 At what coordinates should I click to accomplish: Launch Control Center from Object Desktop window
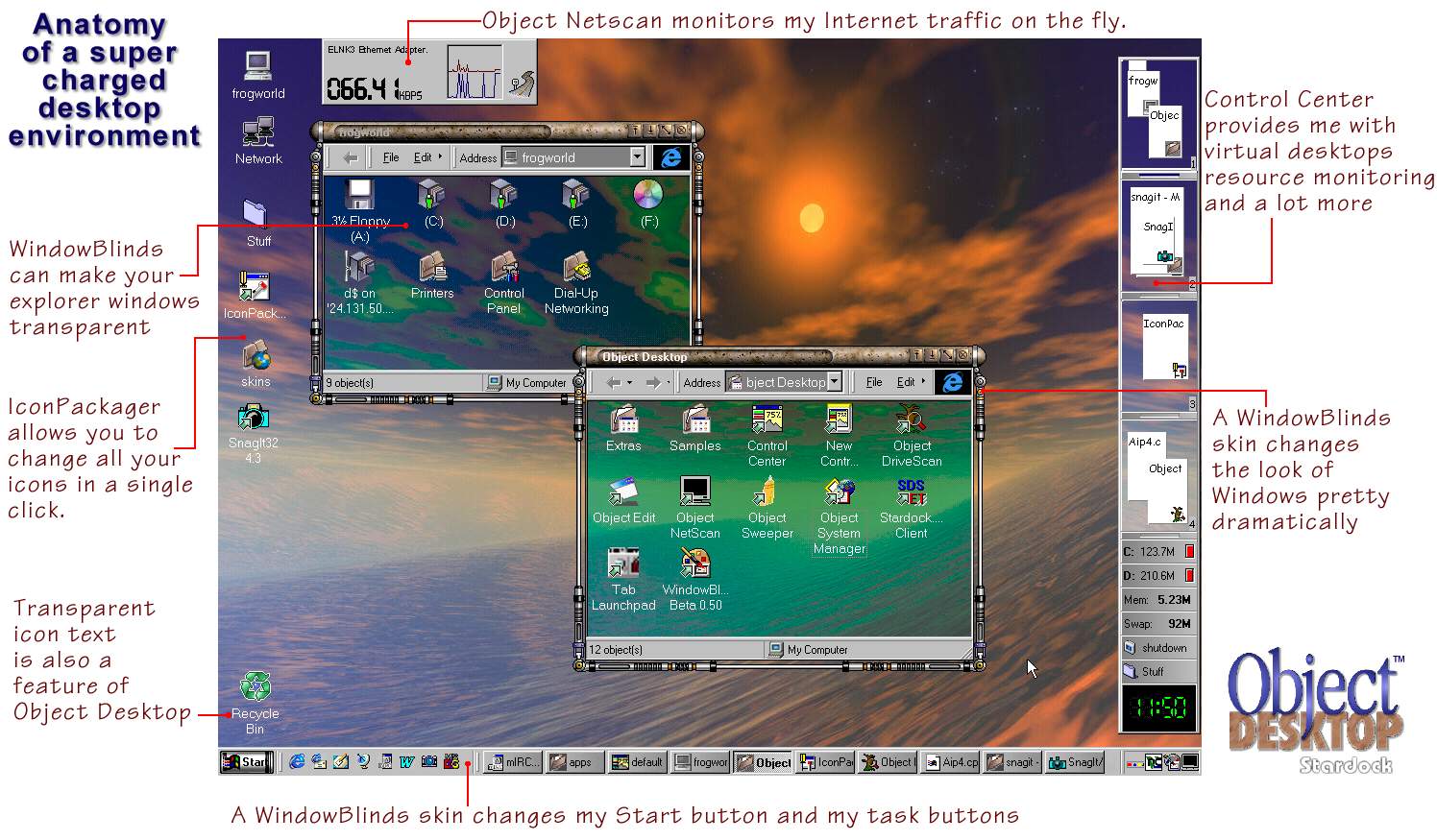click(767, 436)
